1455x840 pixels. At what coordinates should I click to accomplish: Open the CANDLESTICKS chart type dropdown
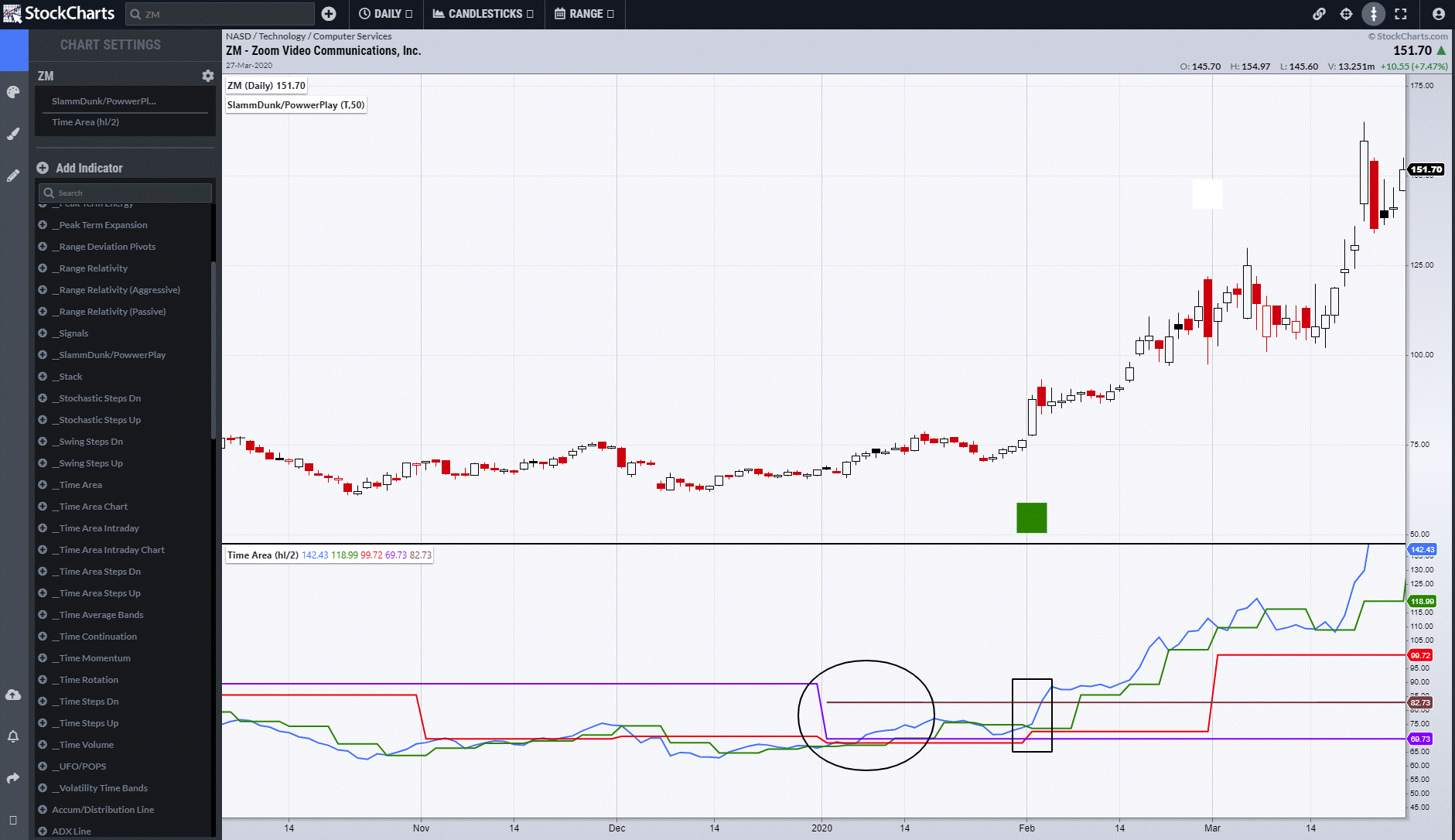483,14
